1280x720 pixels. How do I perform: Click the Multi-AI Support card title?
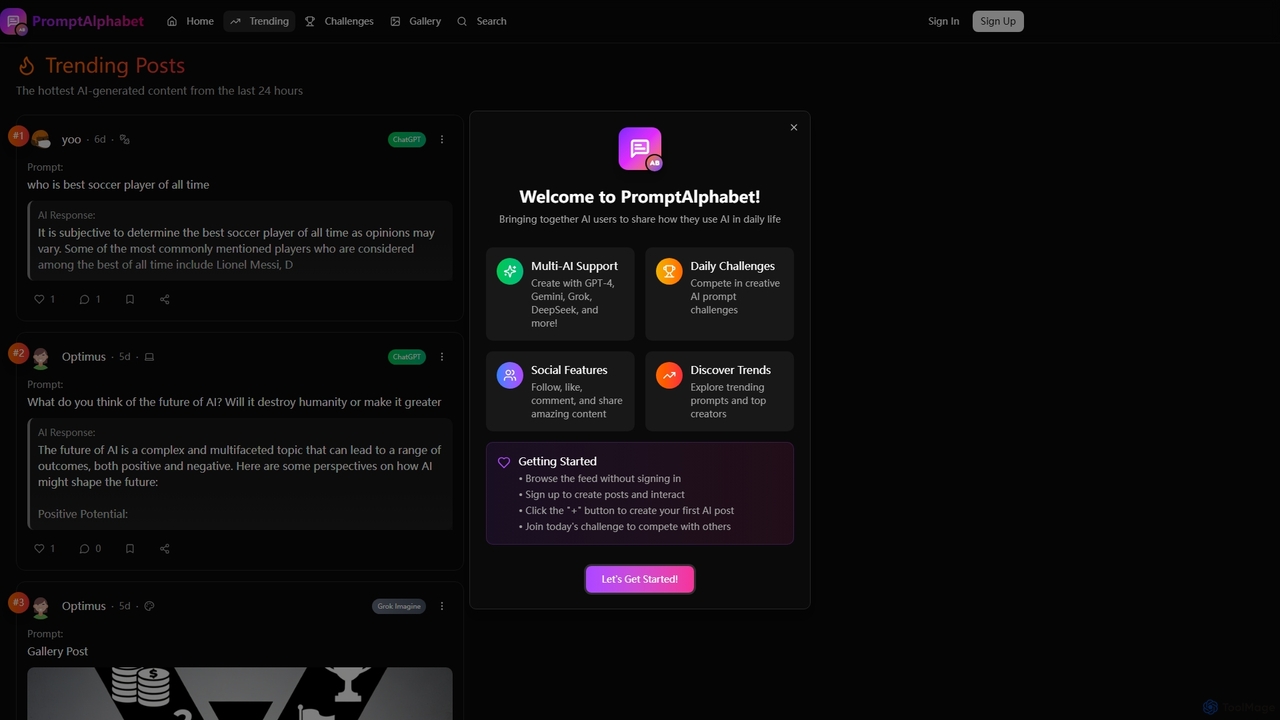pyautogui.click(x=574, y=266)
